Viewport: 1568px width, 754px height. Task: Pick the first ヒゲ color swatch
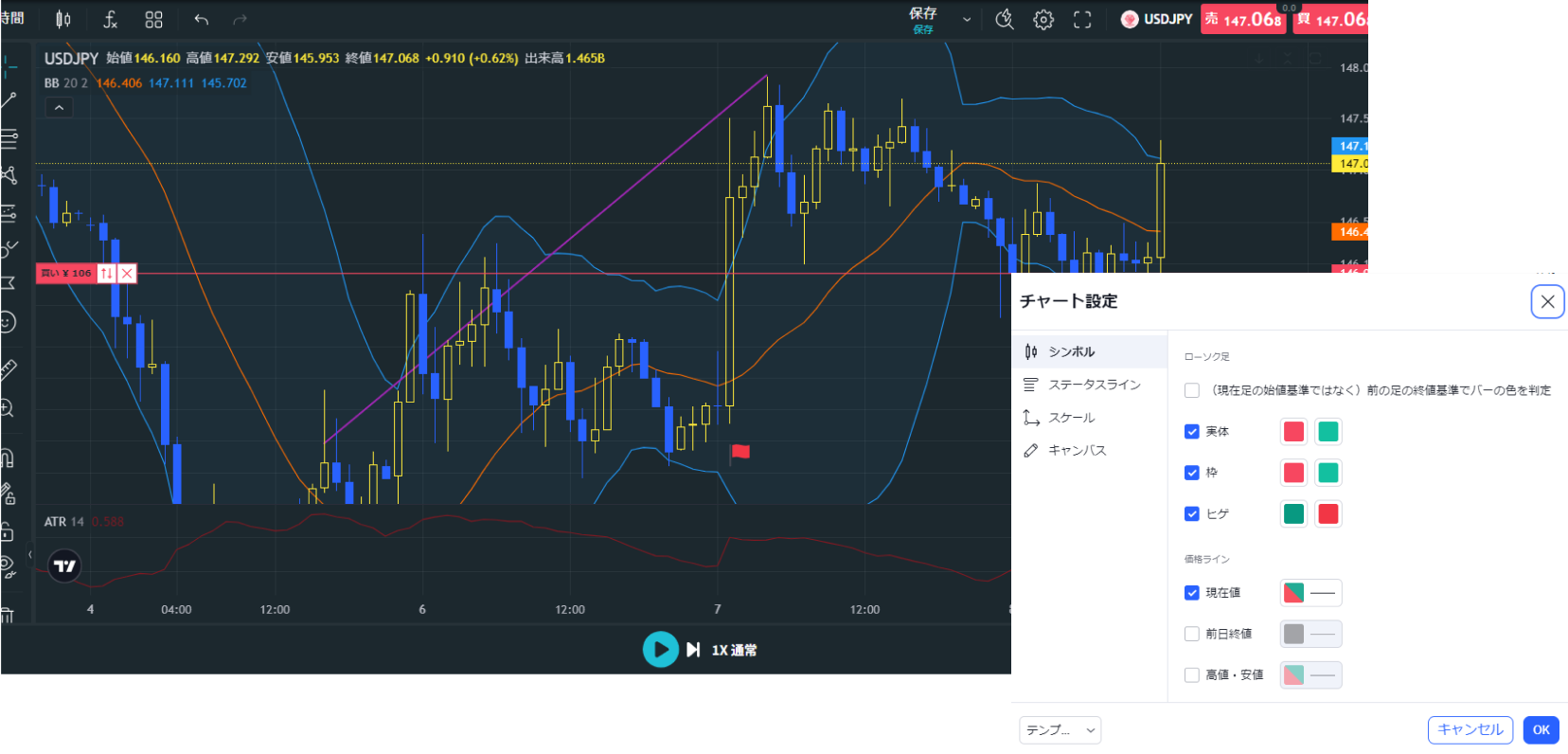(x=1293, y=514)
